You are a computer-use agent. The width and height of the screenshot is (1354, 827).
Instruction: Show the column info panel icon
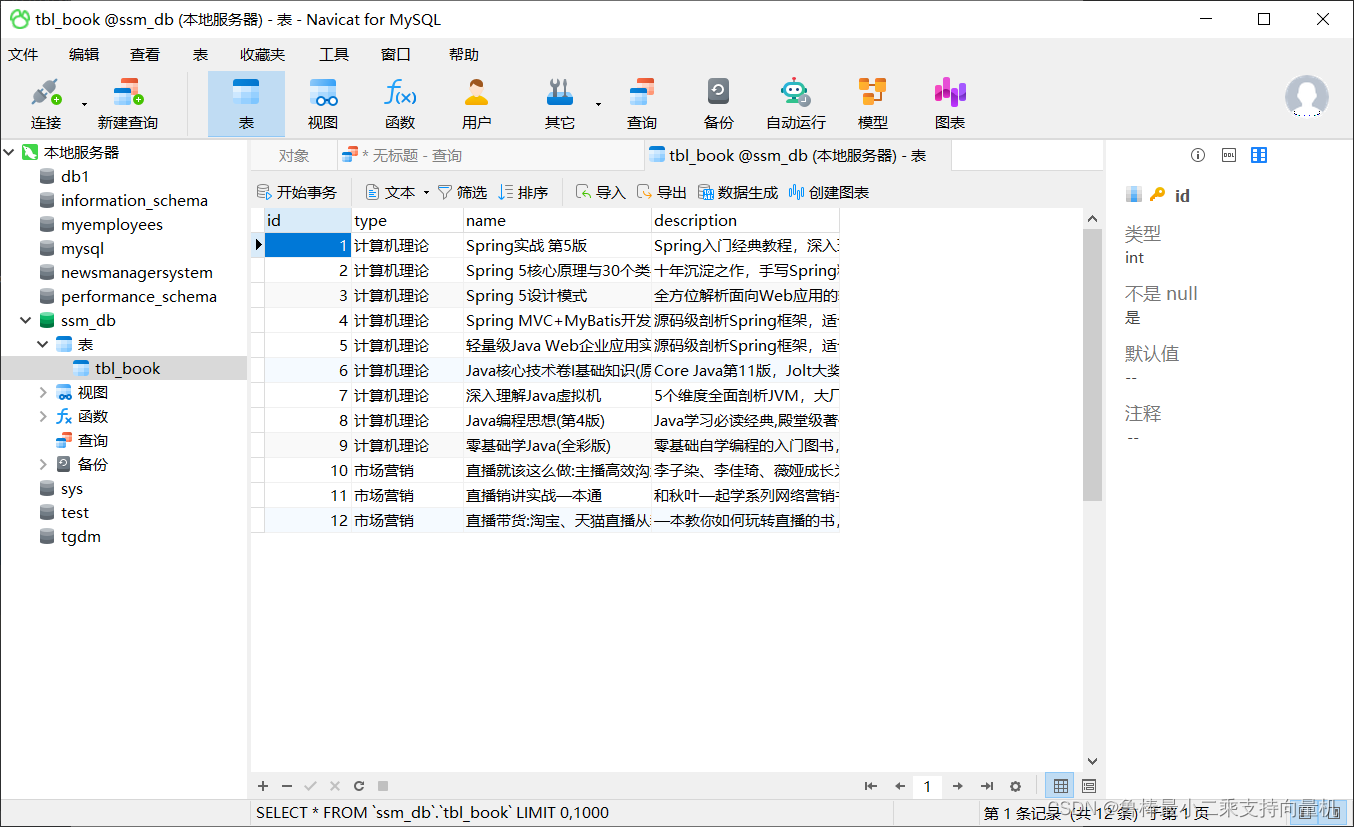(x=1259, y=155)
